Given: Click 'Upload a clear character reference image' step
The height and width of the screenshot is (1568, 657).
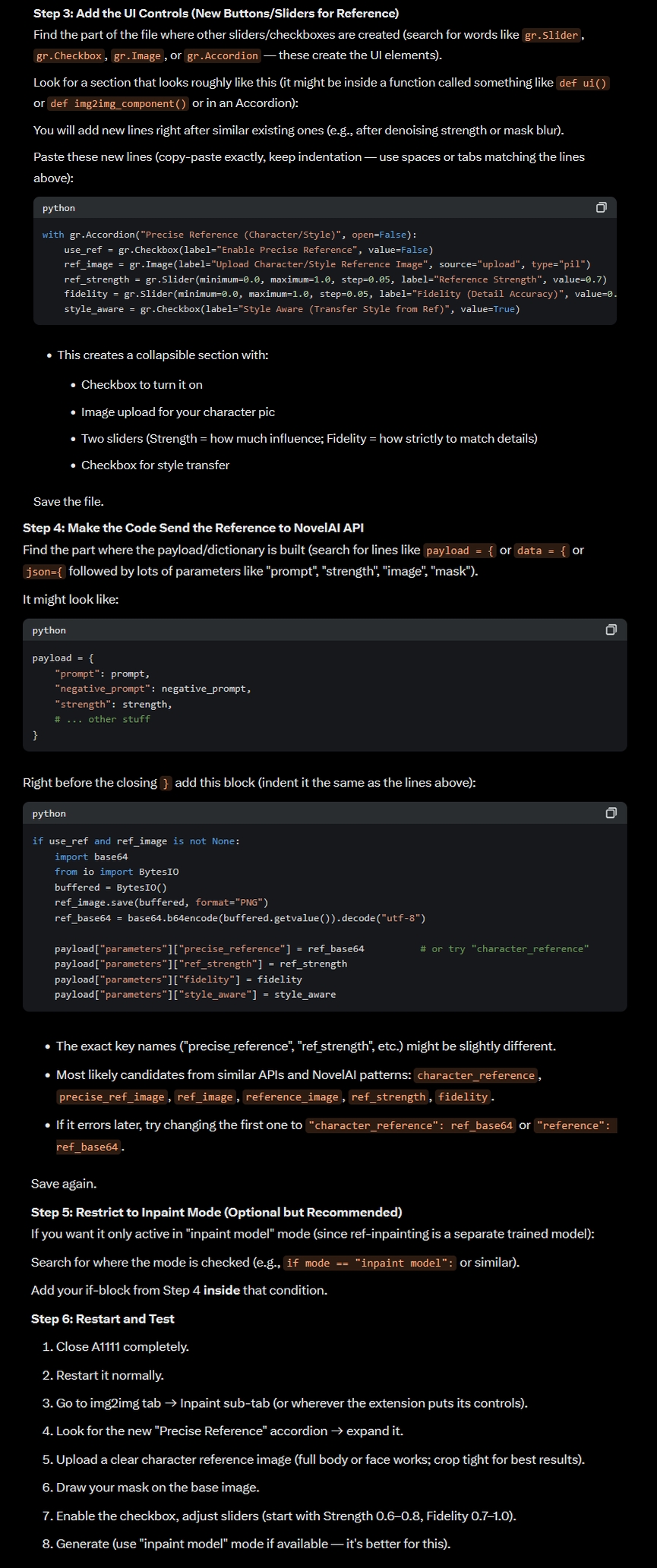Looking at the screenshot, I should [x=321, y=1459].
